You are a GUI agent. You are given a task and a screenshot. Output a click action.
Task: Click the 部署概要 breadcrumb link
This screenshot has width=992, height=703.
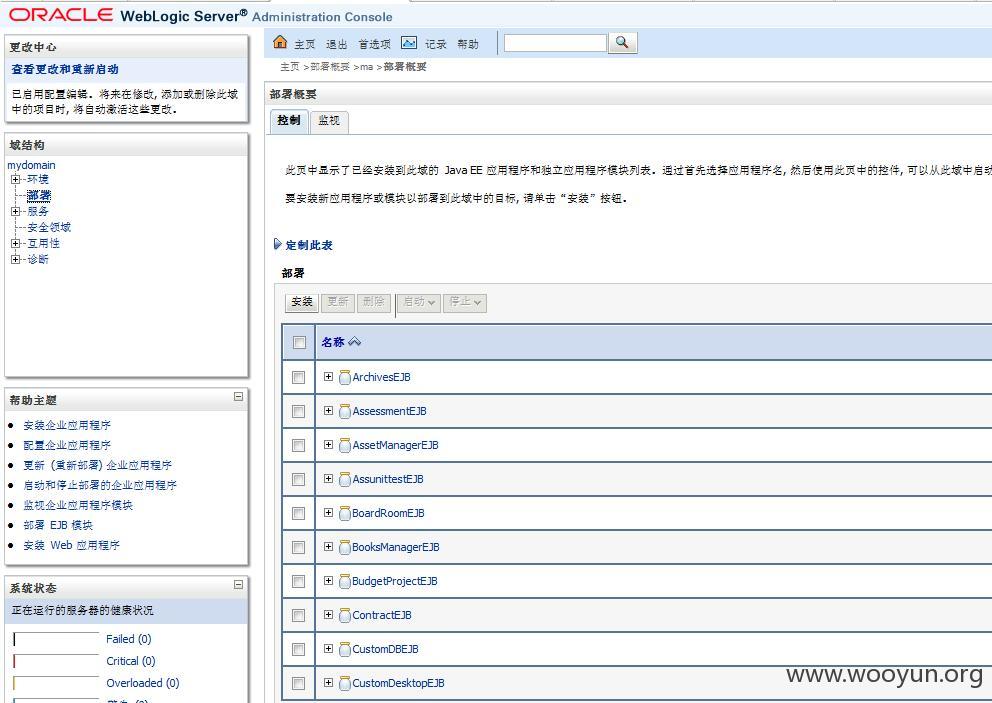pos(330,66)
